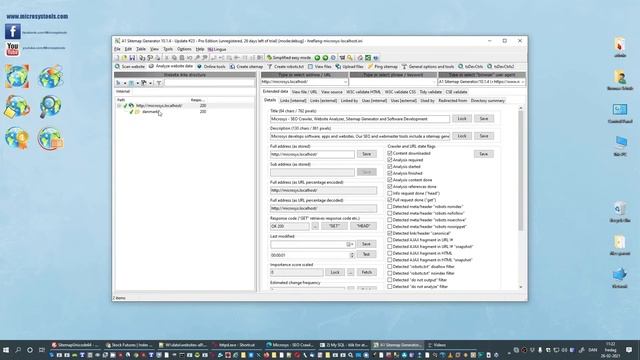Click the taskbar search magnifier icon
Image resolution: width=640 pixels, height=360 pixels.
pos(18,350)
